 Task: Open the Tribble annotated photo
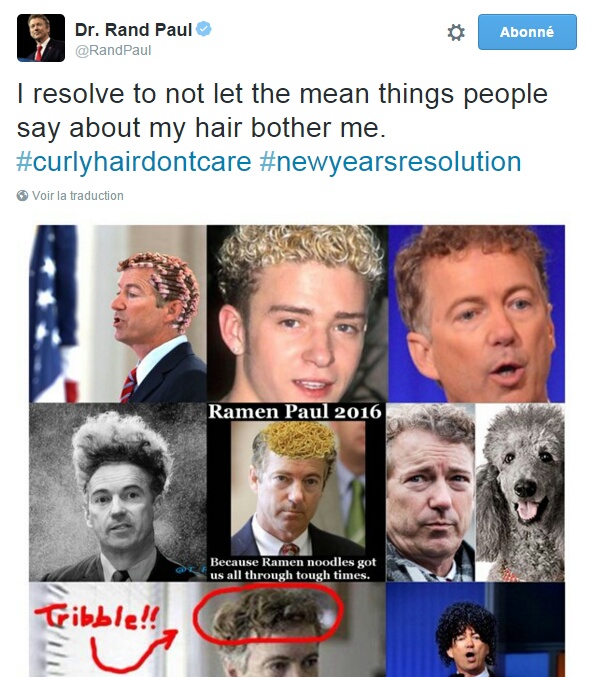click(207, 630)
